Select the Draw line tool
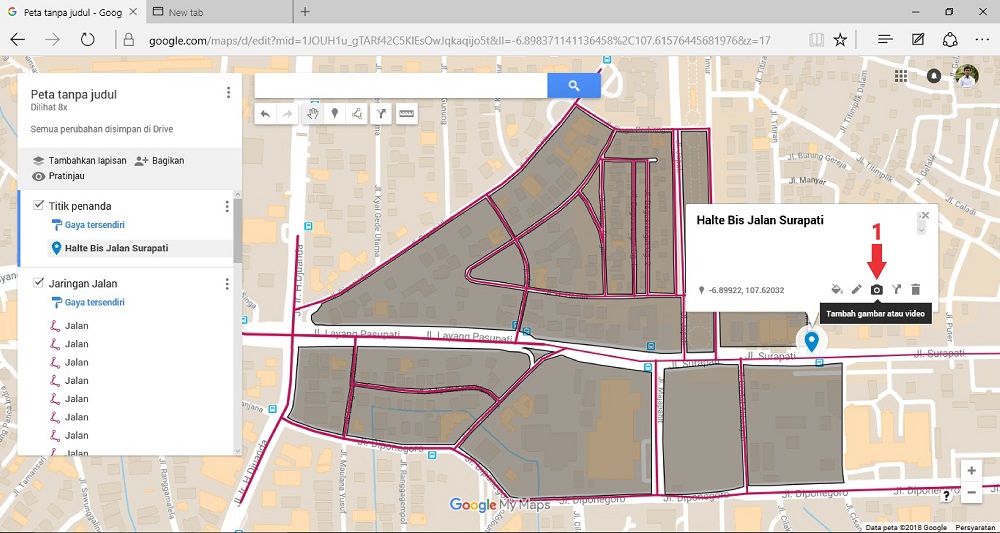Viewport: 1000px width, 533px height. tap(357, 114)
